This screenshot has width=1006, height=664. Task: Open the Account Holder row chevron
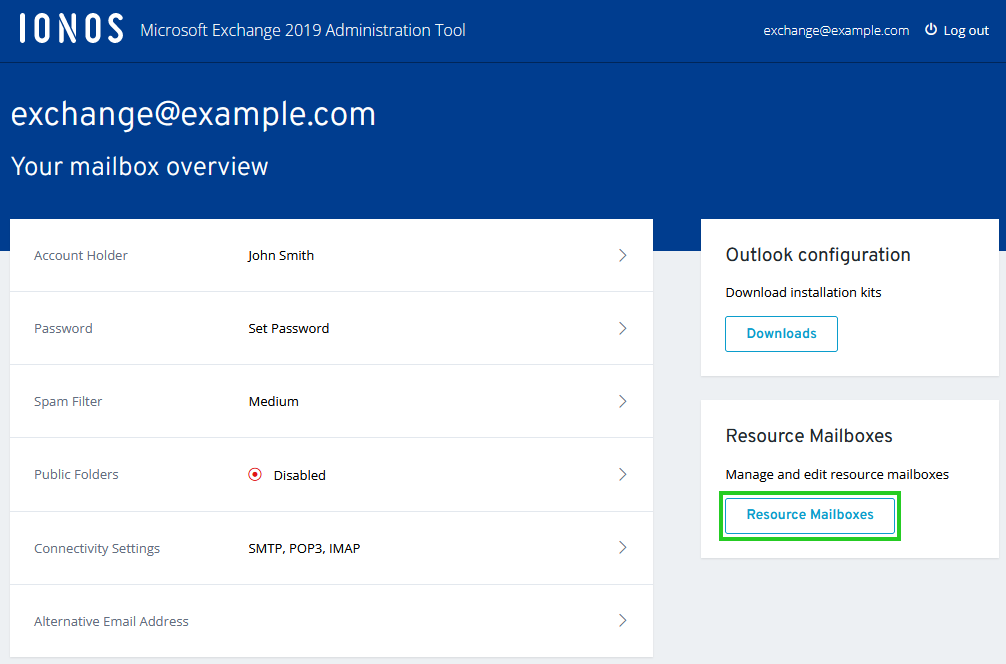pos(622,255)
